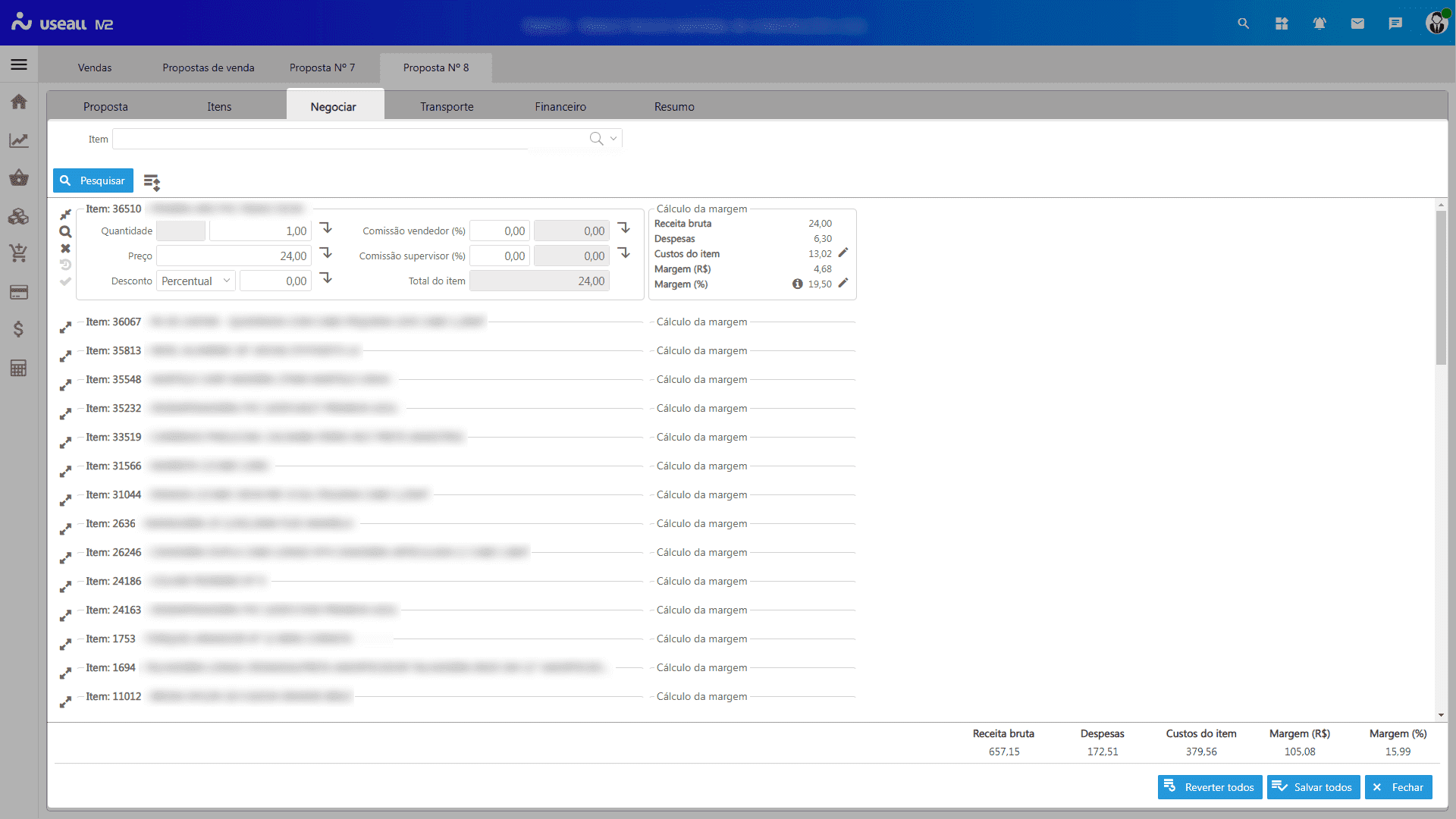The image size is (1456, 819).
Task: Click the Pesquisar button
Action: (93, 181)
